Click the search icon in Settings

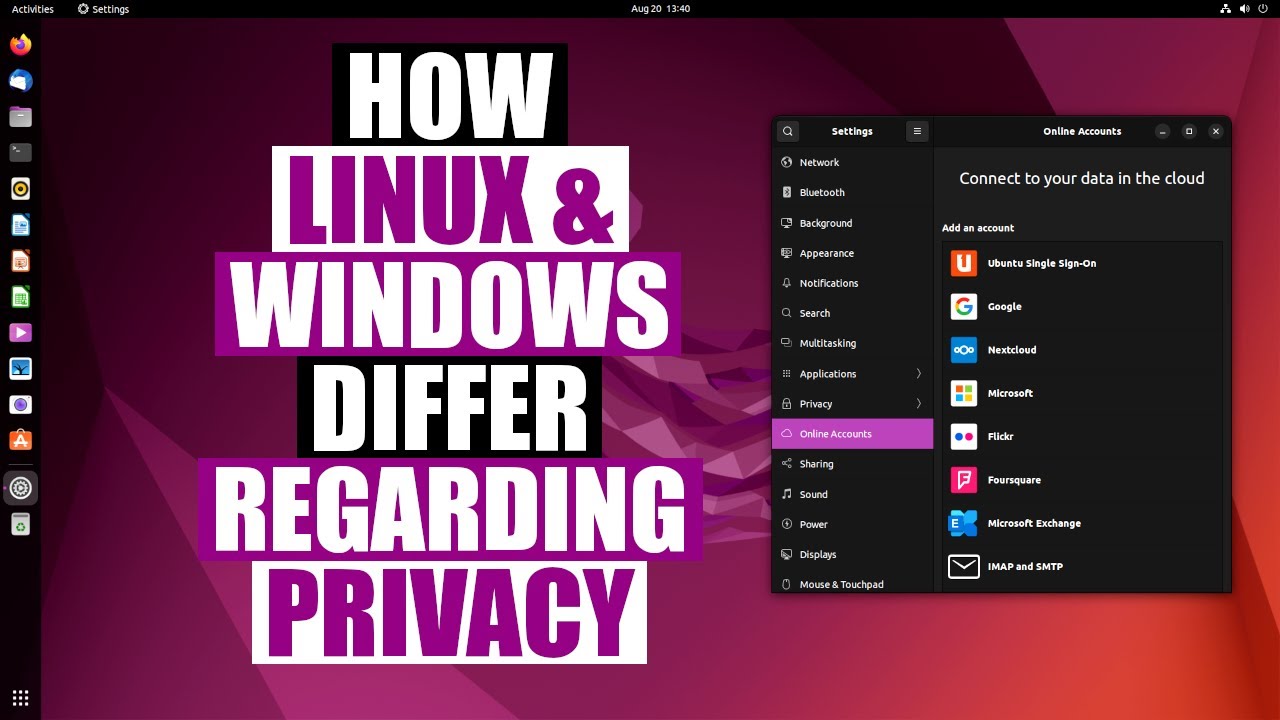(788, 131)
